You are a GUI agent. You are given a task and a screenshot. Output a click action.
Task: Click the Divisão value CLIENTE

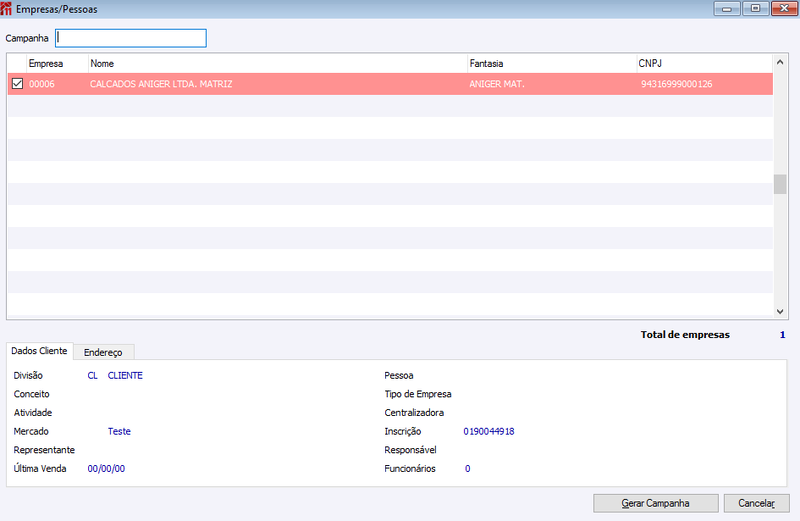click(125, 376)
